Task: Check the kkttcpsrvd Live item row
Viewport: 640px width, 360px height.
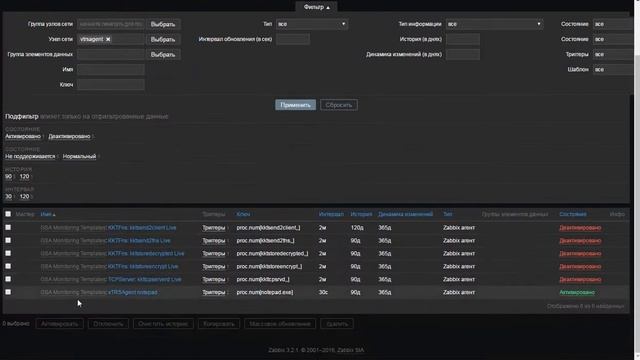Action: tap(8, 279)
